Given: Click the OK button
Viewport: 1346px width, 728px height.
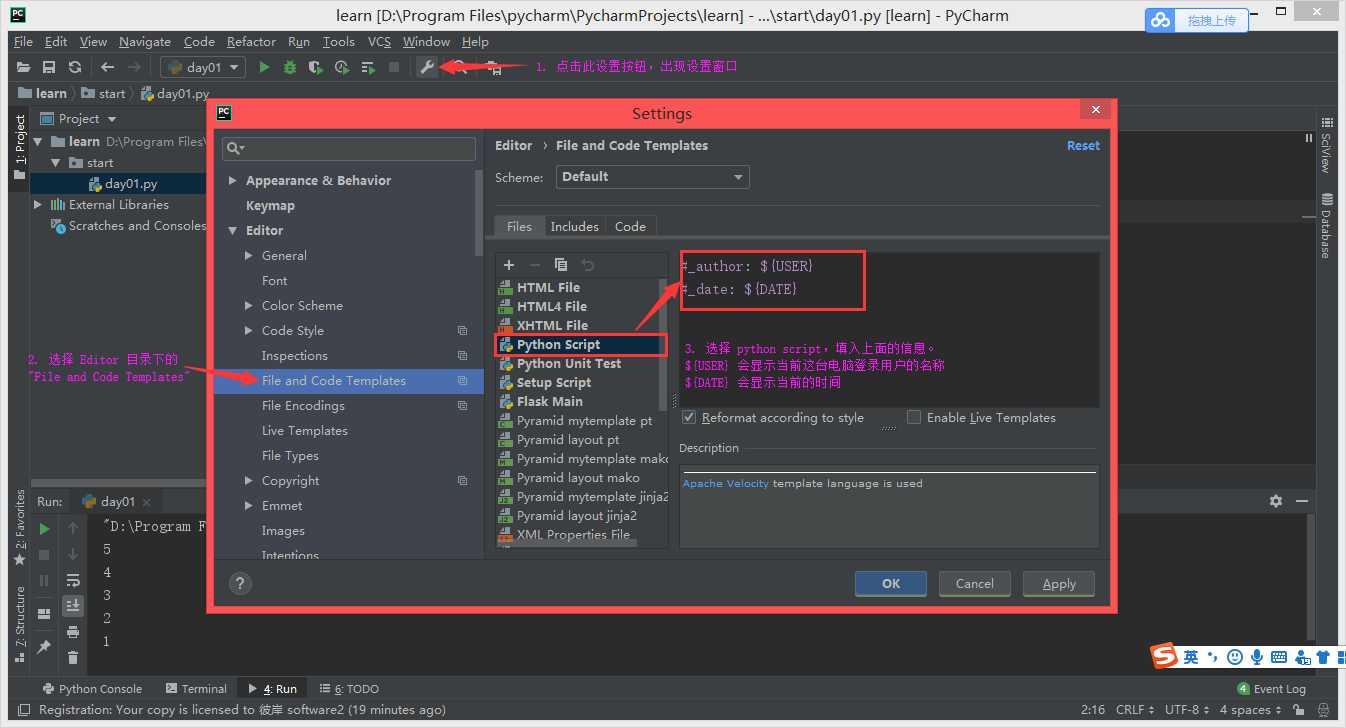Looking at the screenshot, I should point(890,584).
